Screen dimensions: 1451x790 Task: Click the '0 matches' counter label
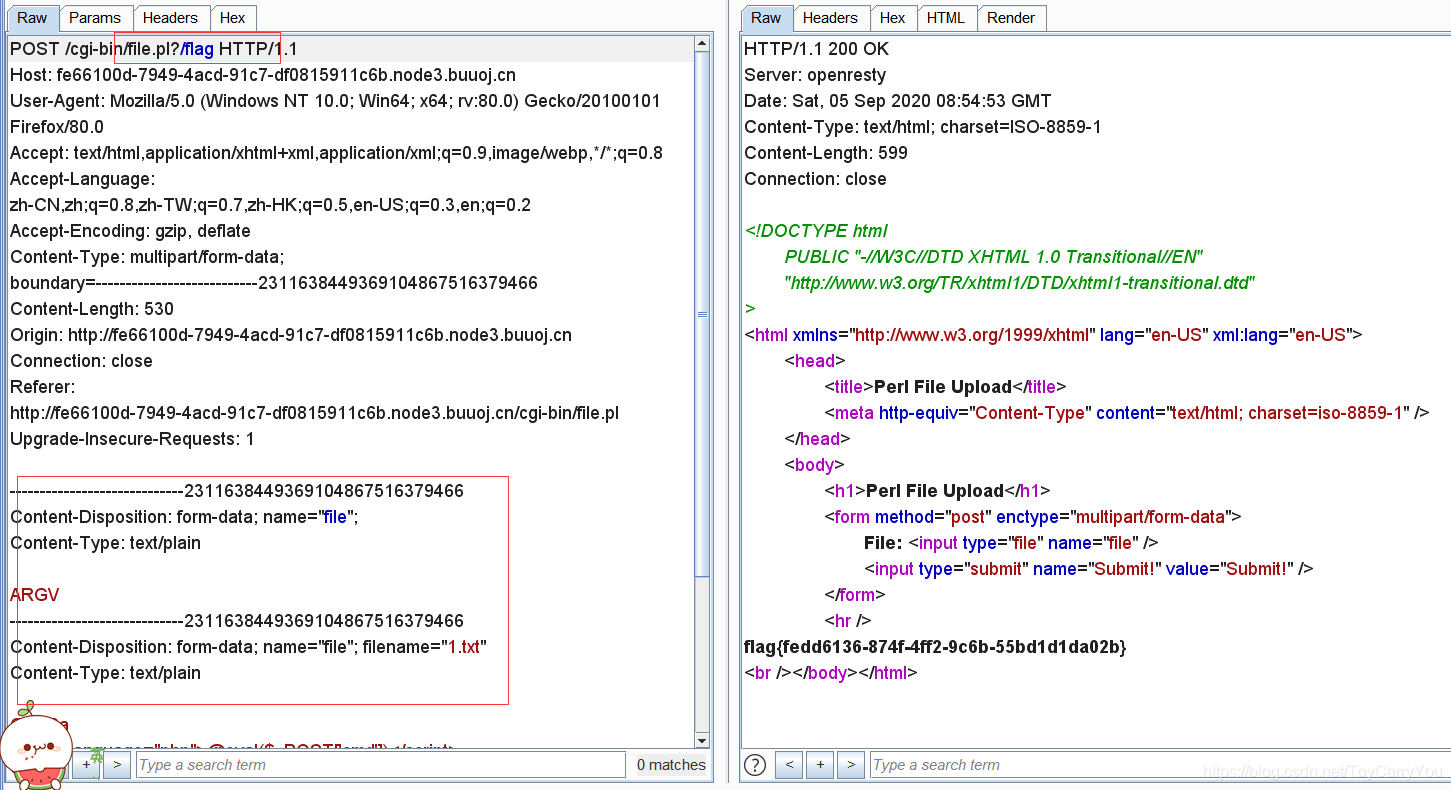(671, 765)
